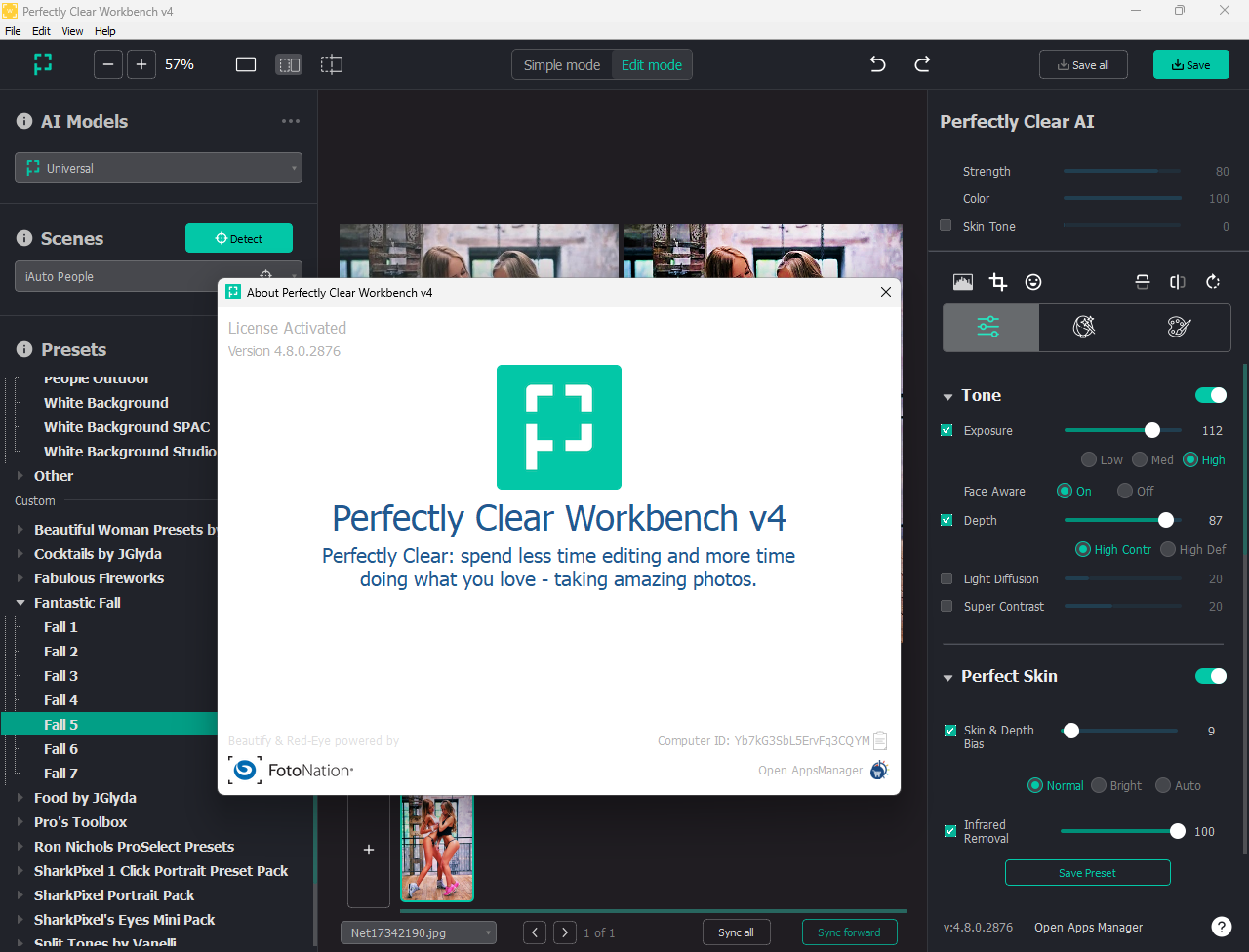This screenshot has height=952, width=1249.
Task: Open the paint palette tab
Action: (1180, 327)
